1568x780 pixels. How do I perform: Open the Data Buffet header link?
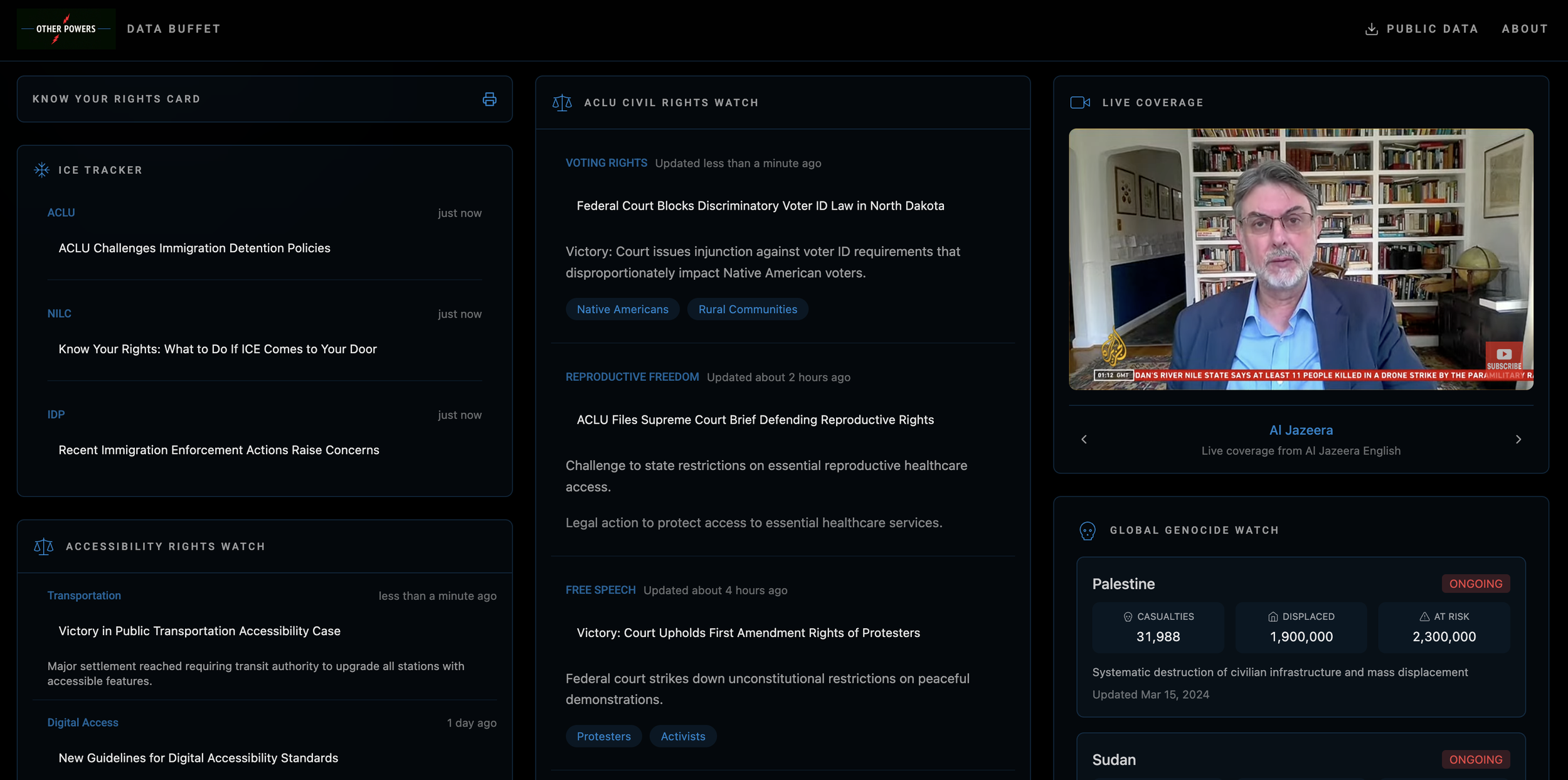pos(174,29)
